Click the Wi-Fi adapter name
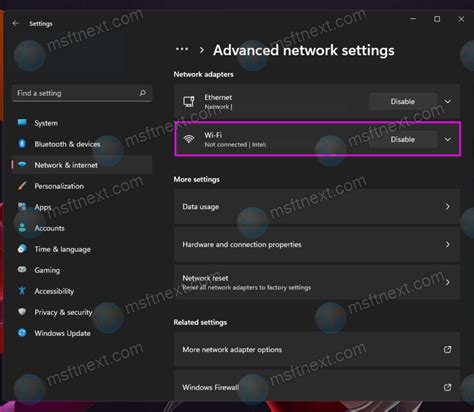The image size is (474, 412). click(213, 135)
